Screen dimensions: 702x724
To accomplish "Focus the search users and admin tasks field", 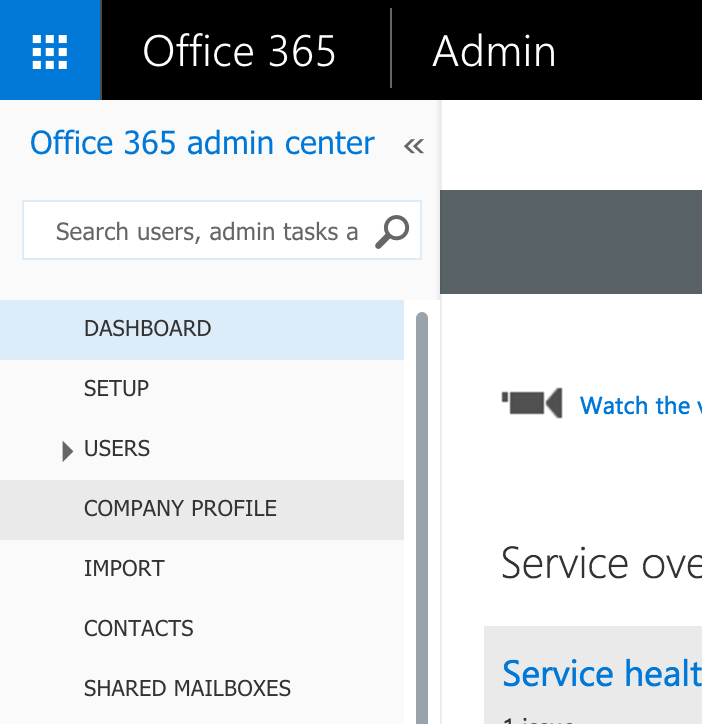I will pyautogui.click(x=222, y=230).
